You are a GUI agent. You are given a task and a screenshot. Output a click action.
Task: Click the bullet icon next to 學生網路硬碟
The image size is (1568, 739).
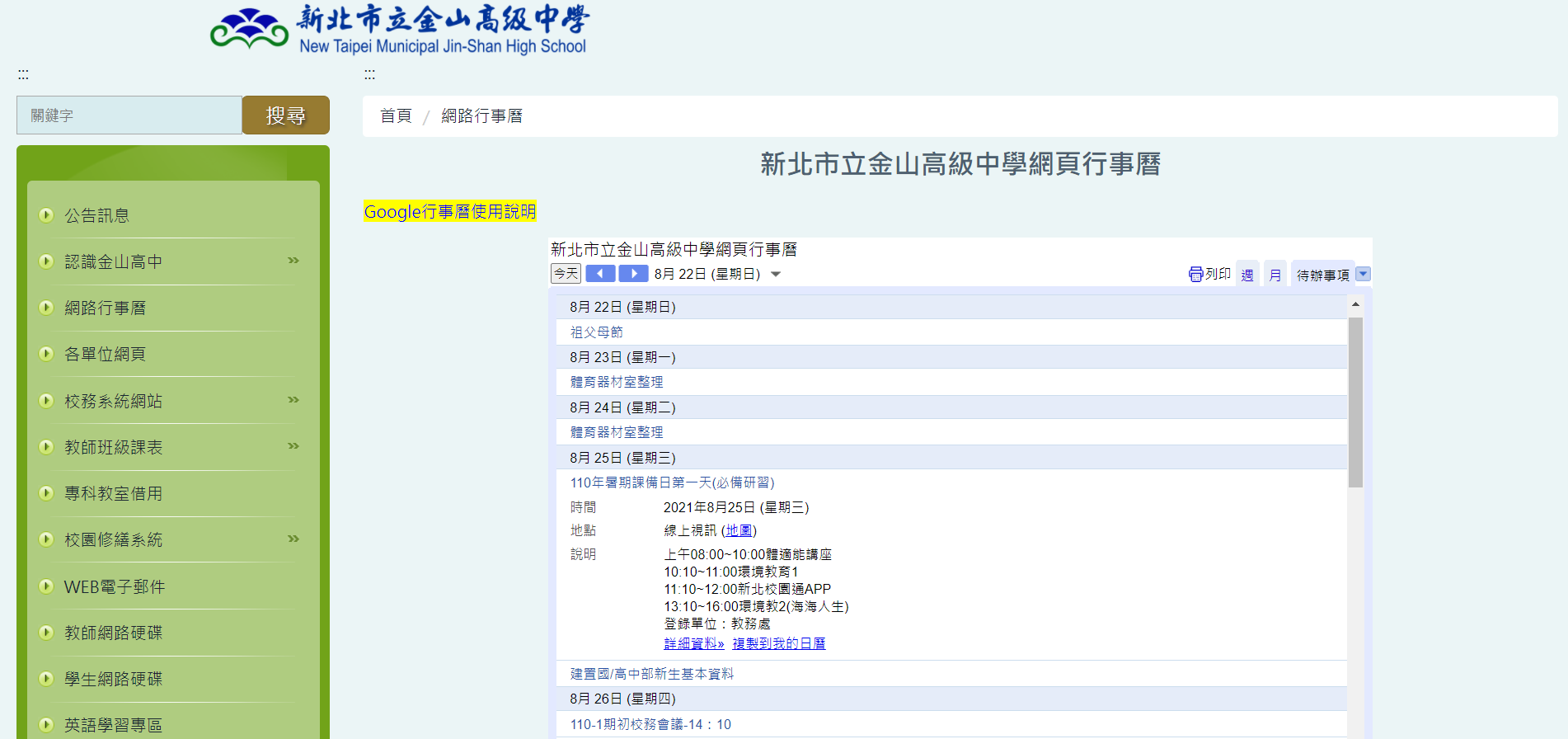pyautogui.click(x=46, y=679)
